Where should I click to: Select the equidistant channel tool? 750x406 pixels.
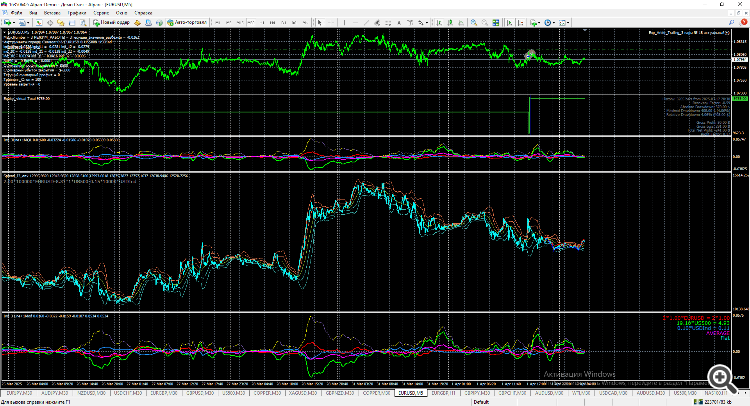point(377,22)
